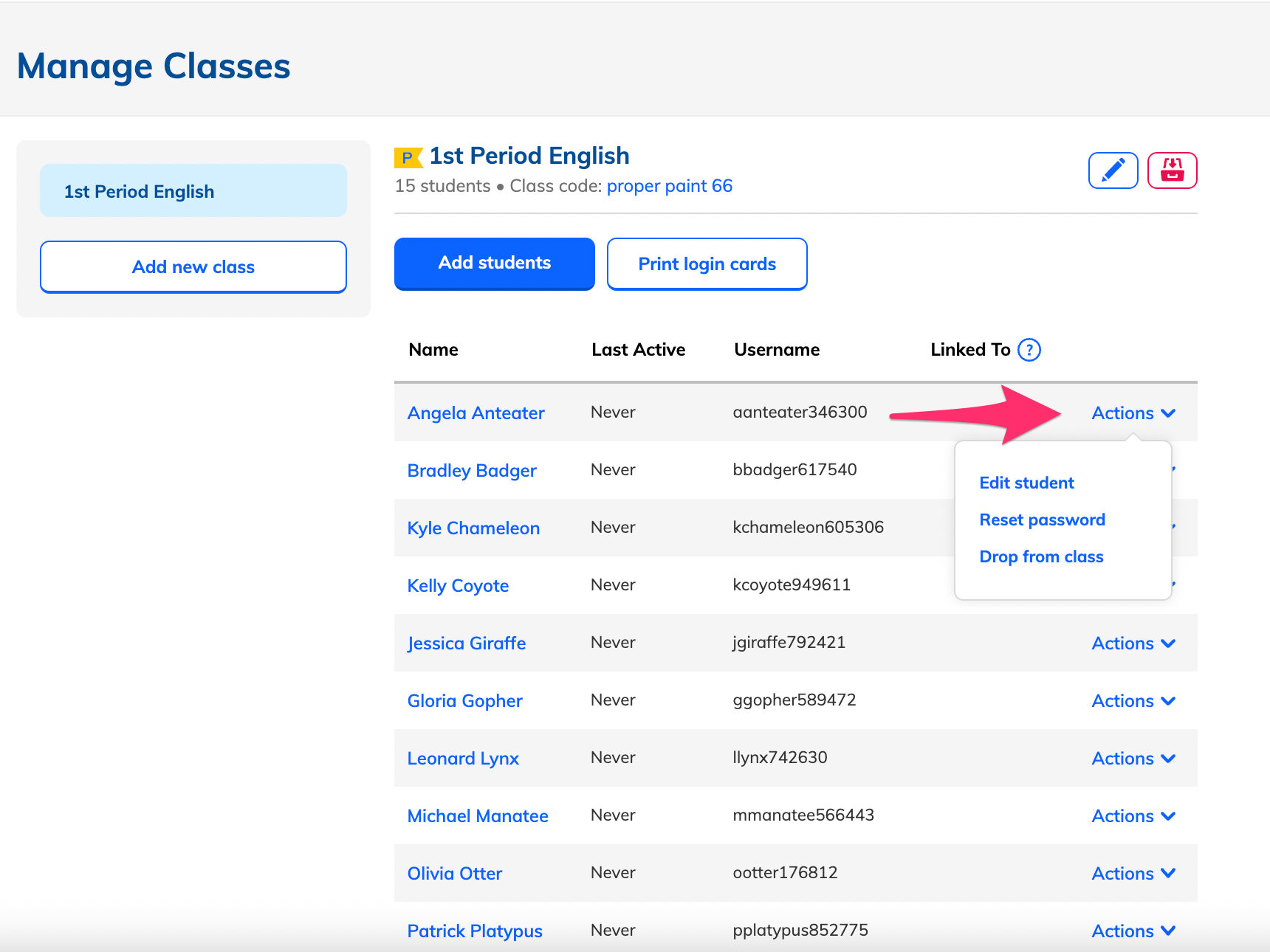1270x952 pixels.
Task: Expand Actions dropdown for Patrick Platypus
Action: click(x=1133, y=931)
